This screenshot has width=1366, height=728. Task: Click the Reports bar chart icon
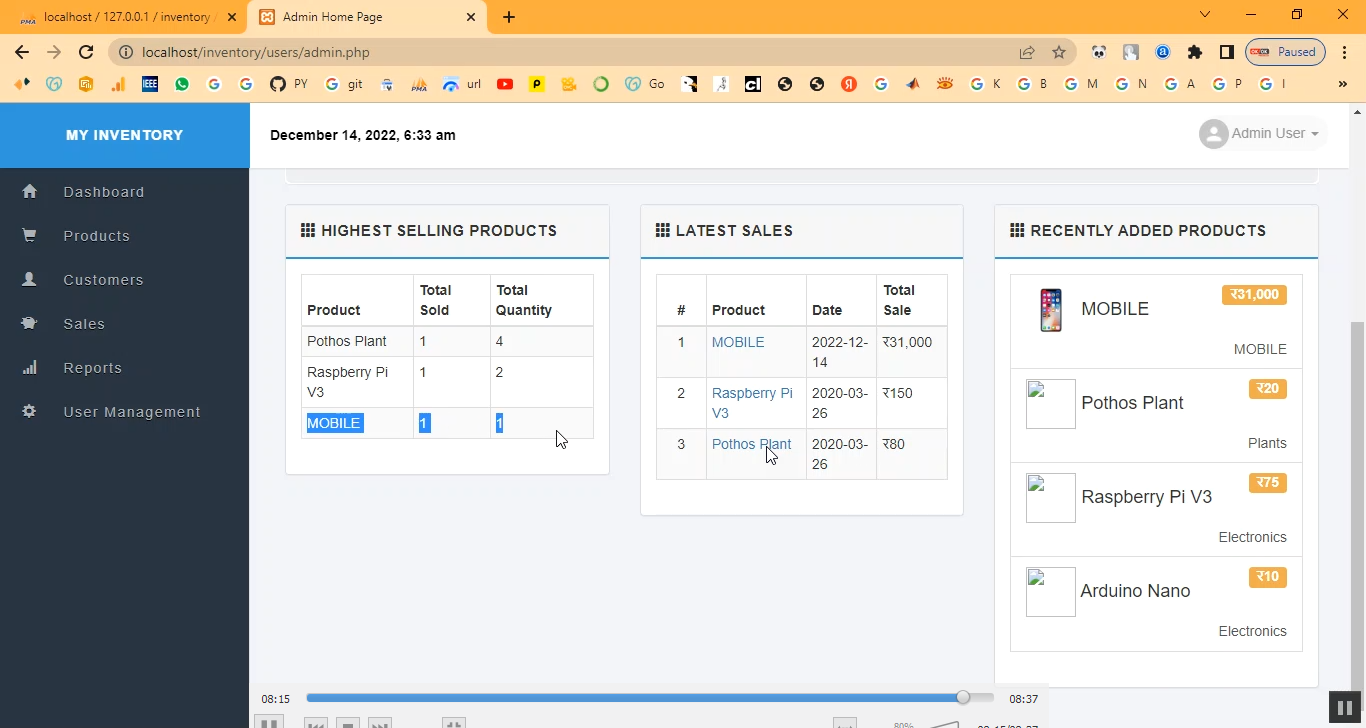[30, 367]
